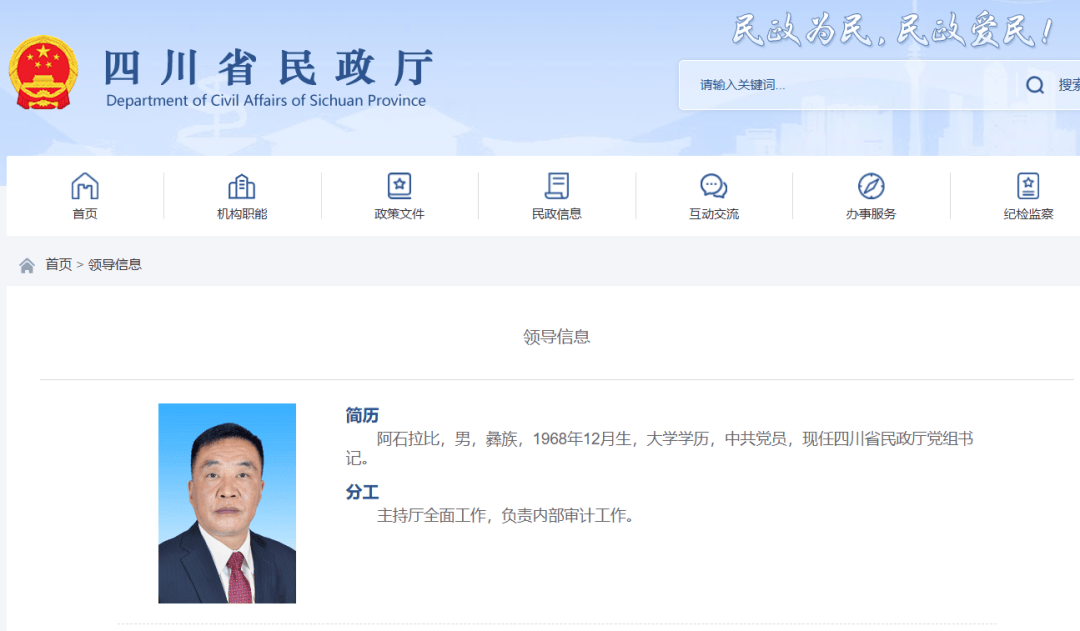This screenshot has width=1080, height=631.
Task: Select the 机构职能 building icon
Action: [242, 184]
